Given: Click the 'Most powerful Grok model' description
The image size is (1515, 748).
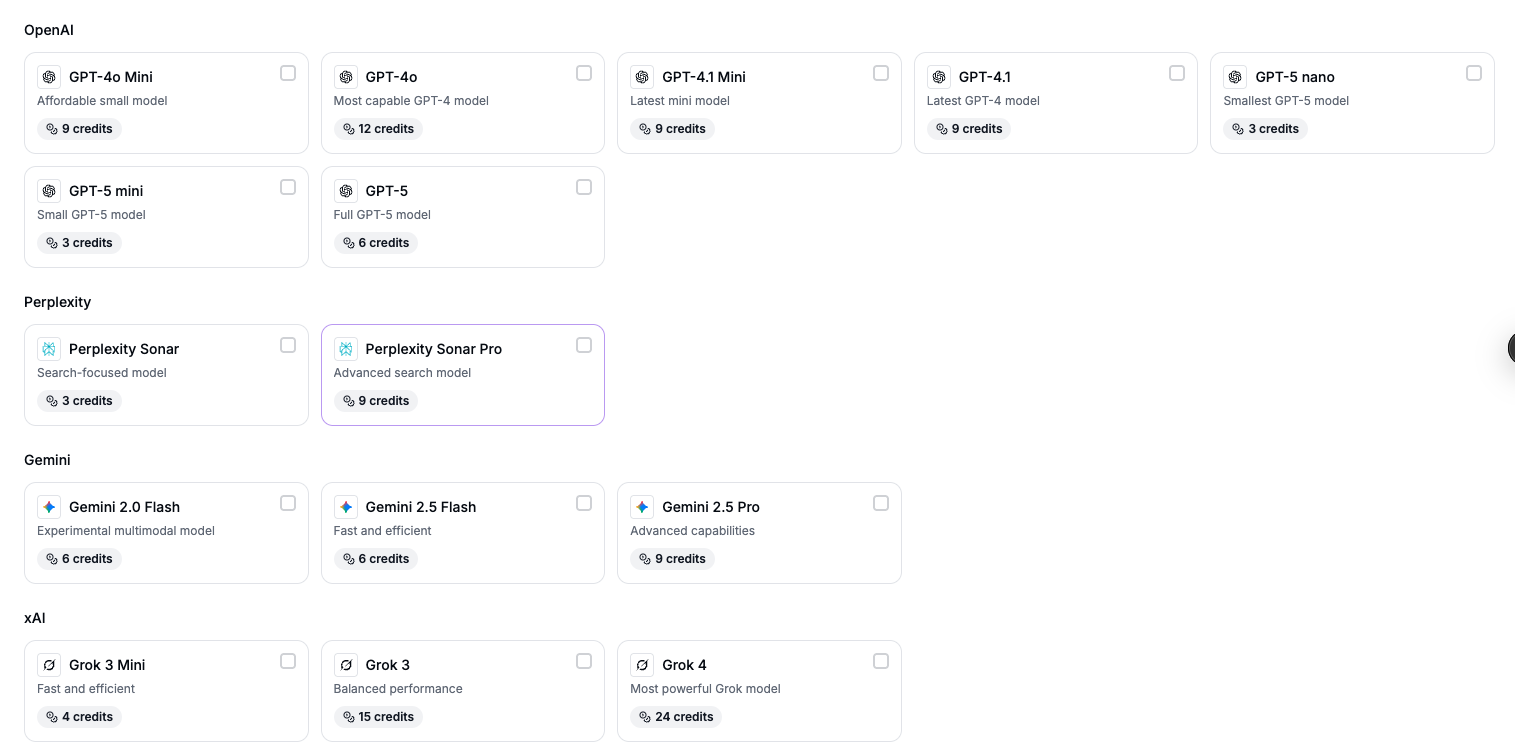Looking at the screenshot, I should (705, 689).
